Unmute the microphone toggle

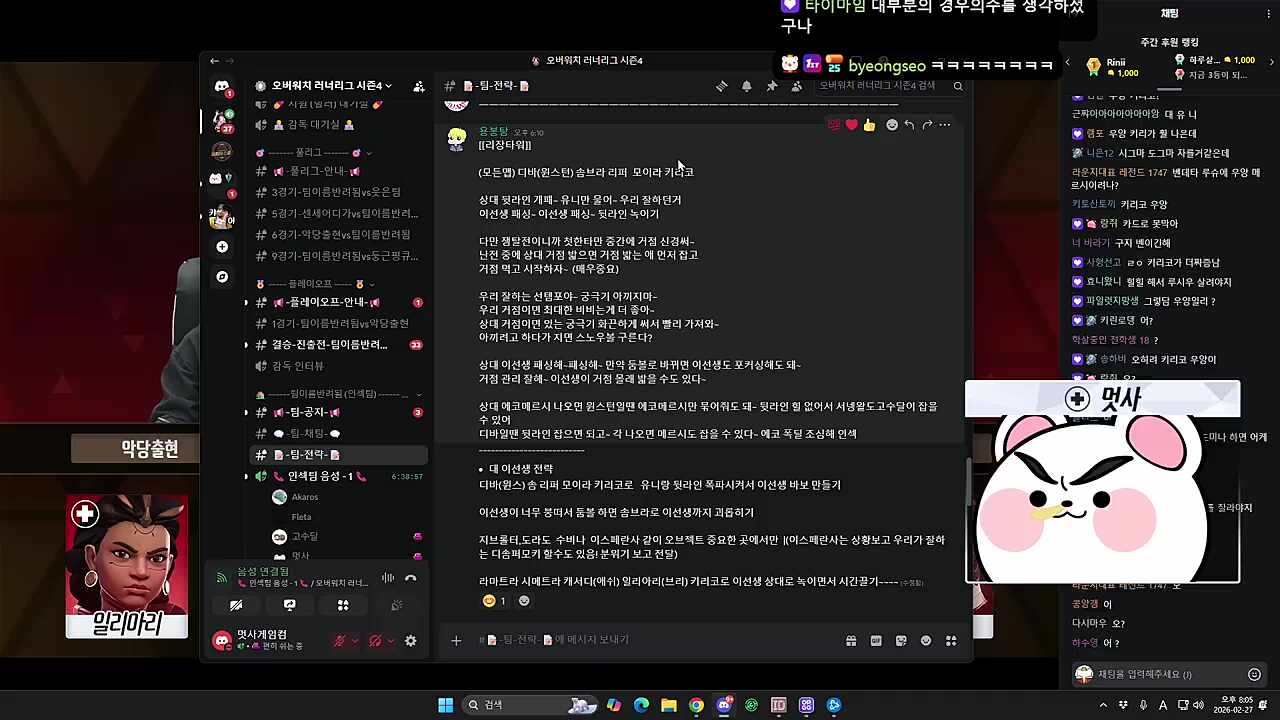tap(340, 640)
